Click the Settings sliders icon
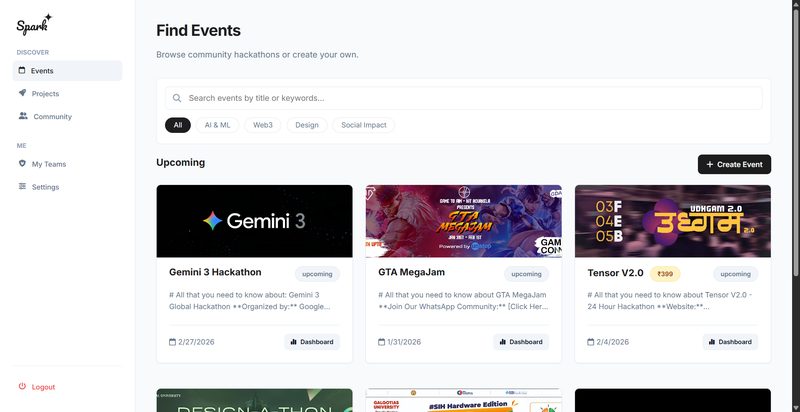 pyautogui.click(x=22, y=187)
